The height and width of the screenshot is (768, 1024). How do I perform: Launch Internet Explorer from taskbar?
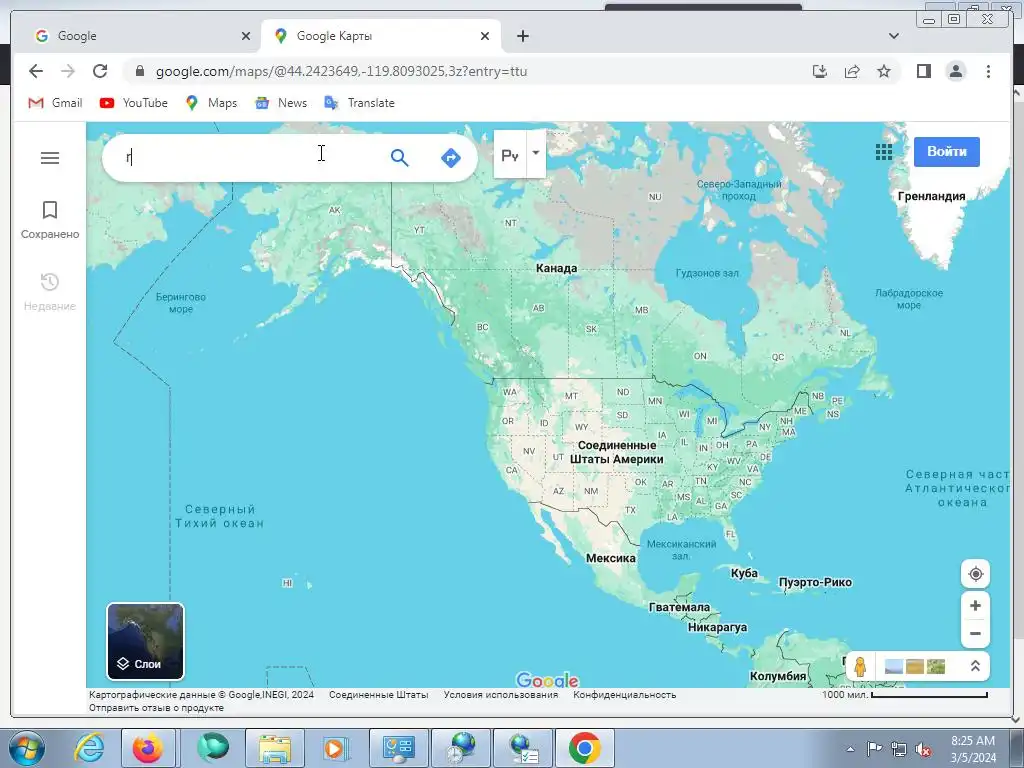(89, 748)
